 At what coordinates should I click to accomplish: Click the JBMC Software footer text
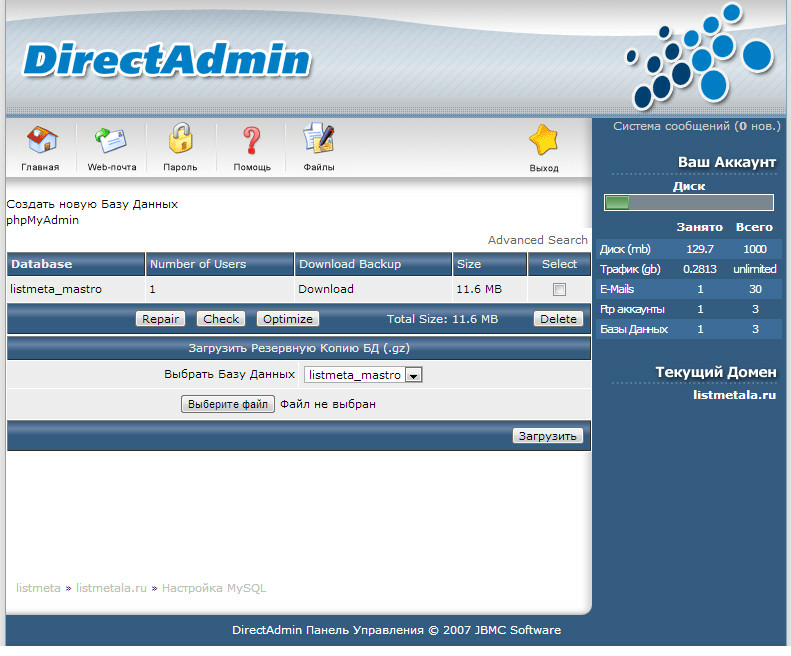tap(518, 630)
